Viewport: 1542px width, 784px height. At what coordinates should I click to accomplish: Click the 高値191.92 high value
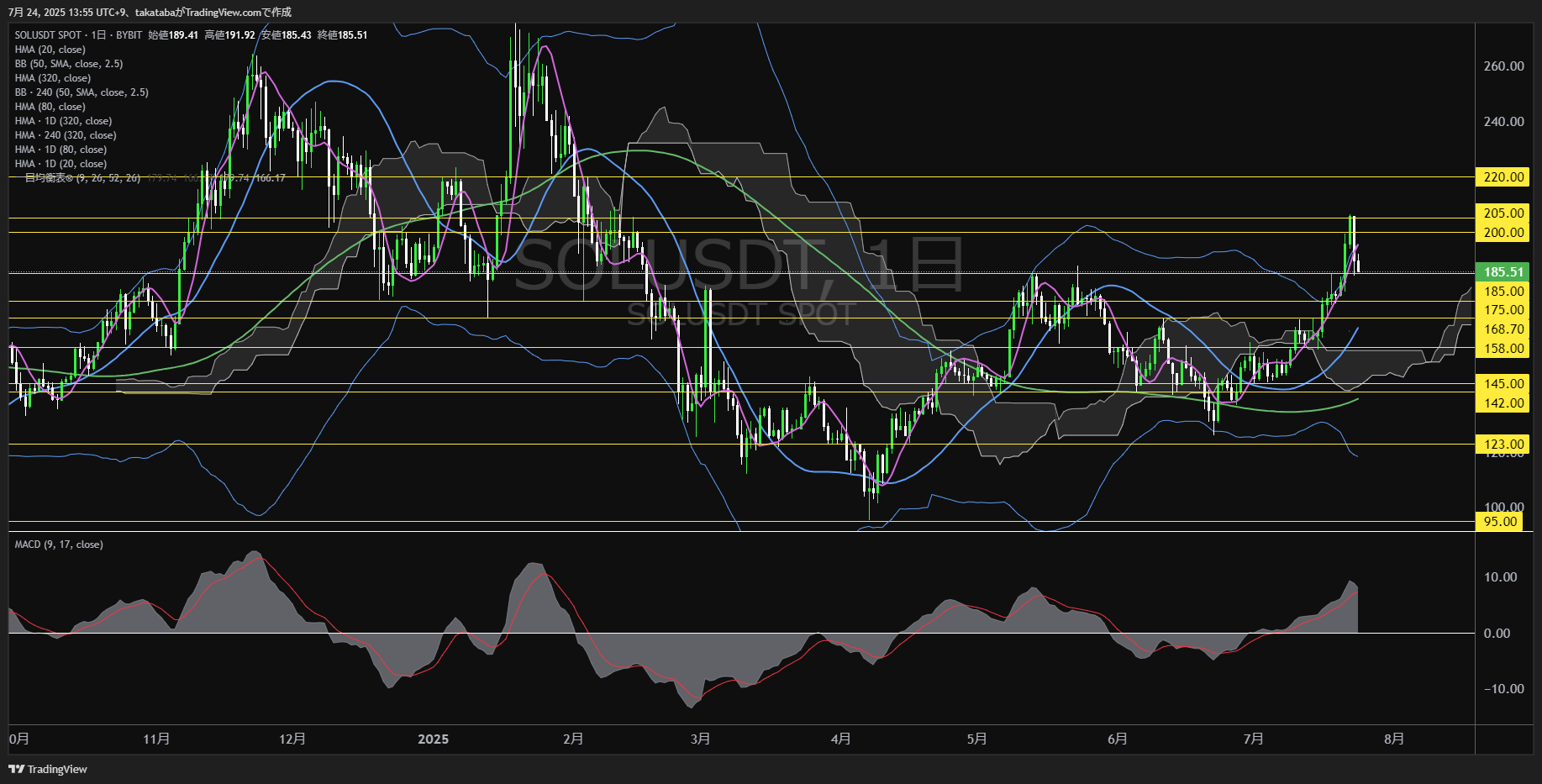pos(229,35)
